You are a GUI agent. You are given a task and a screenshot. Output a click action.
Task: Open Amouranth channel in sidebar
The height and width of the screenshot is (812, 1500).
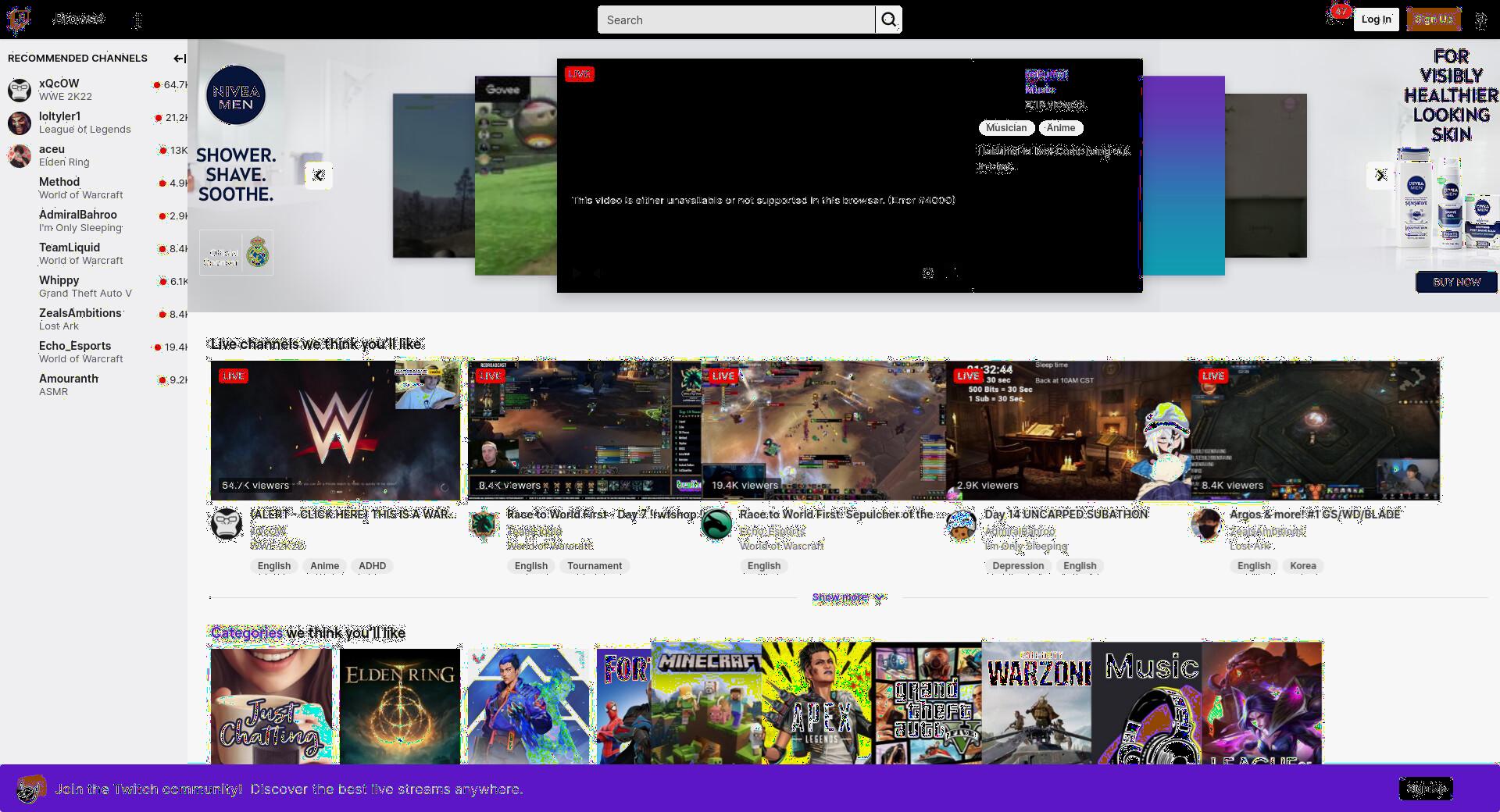pos(94,385)
